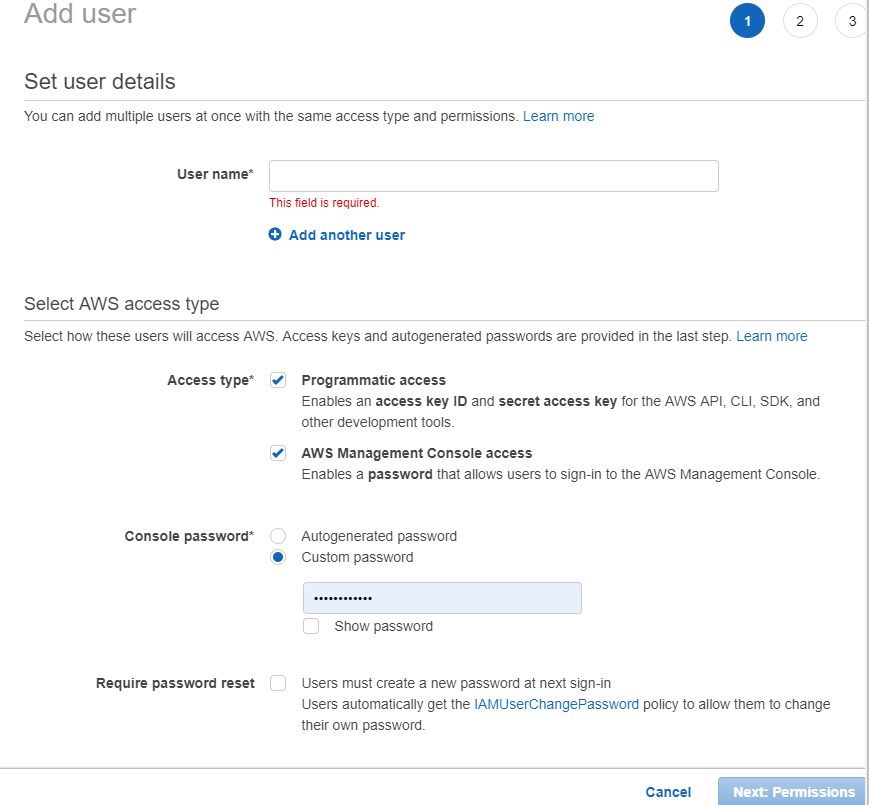Viewport: 869px width, 805px height.
Task: Open Learn more link under Set user details
Action: tap(558, 116)
